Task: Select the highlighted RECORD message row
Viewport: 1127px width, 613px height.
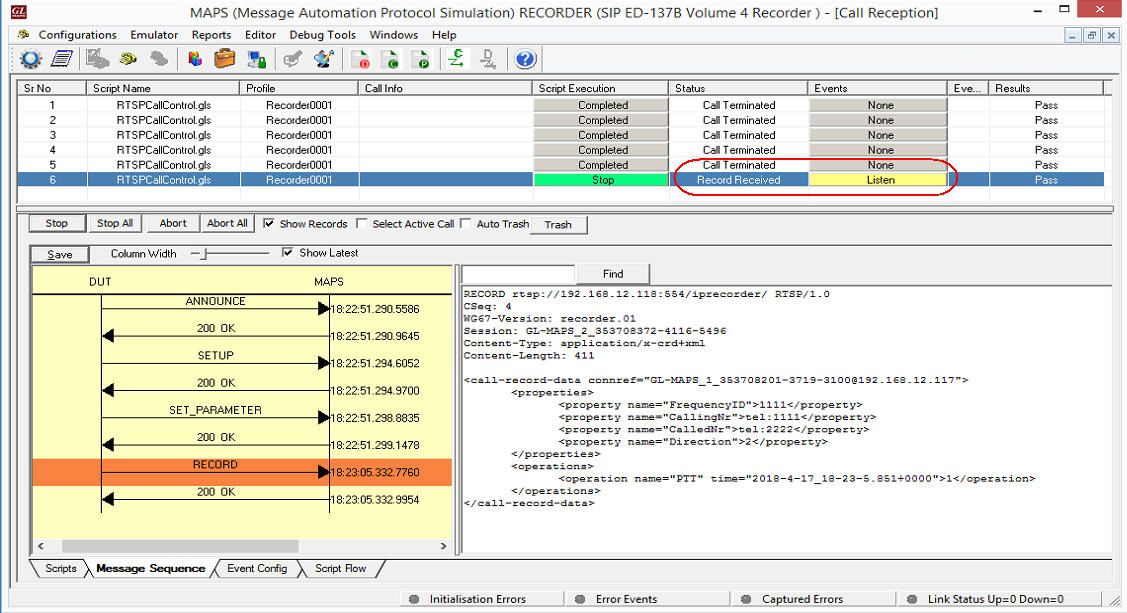Action: tap(242, 472)
